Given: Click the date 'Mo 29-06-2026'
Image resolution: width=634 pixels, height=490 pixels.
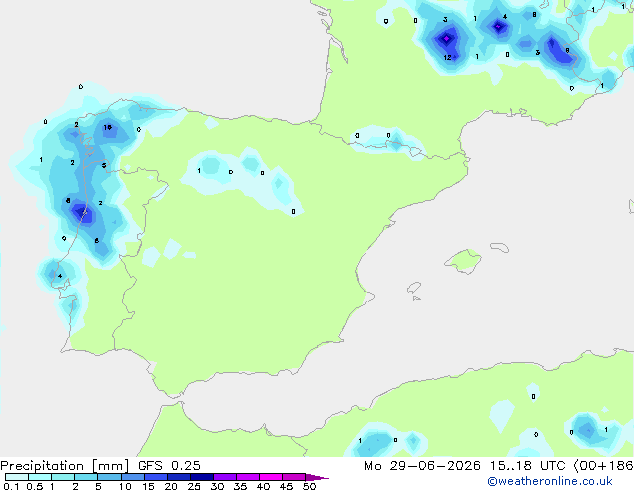Looking at the screenshot, I should [423, 466].
